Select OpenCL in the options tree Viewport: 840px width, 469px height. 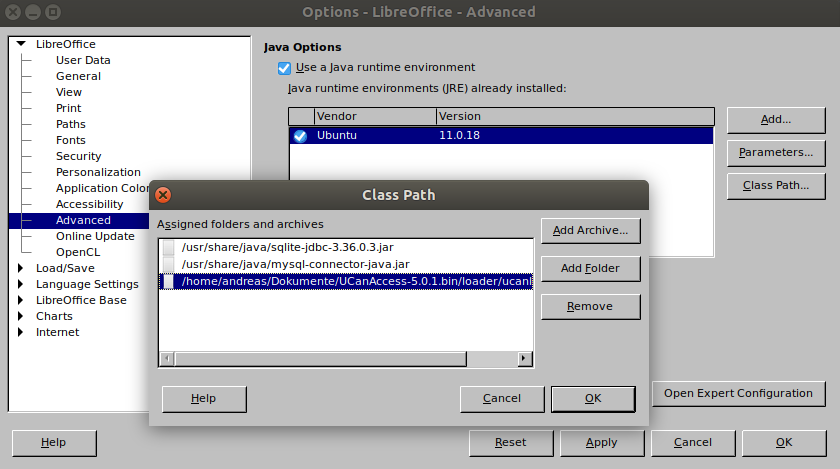(78, 252)
